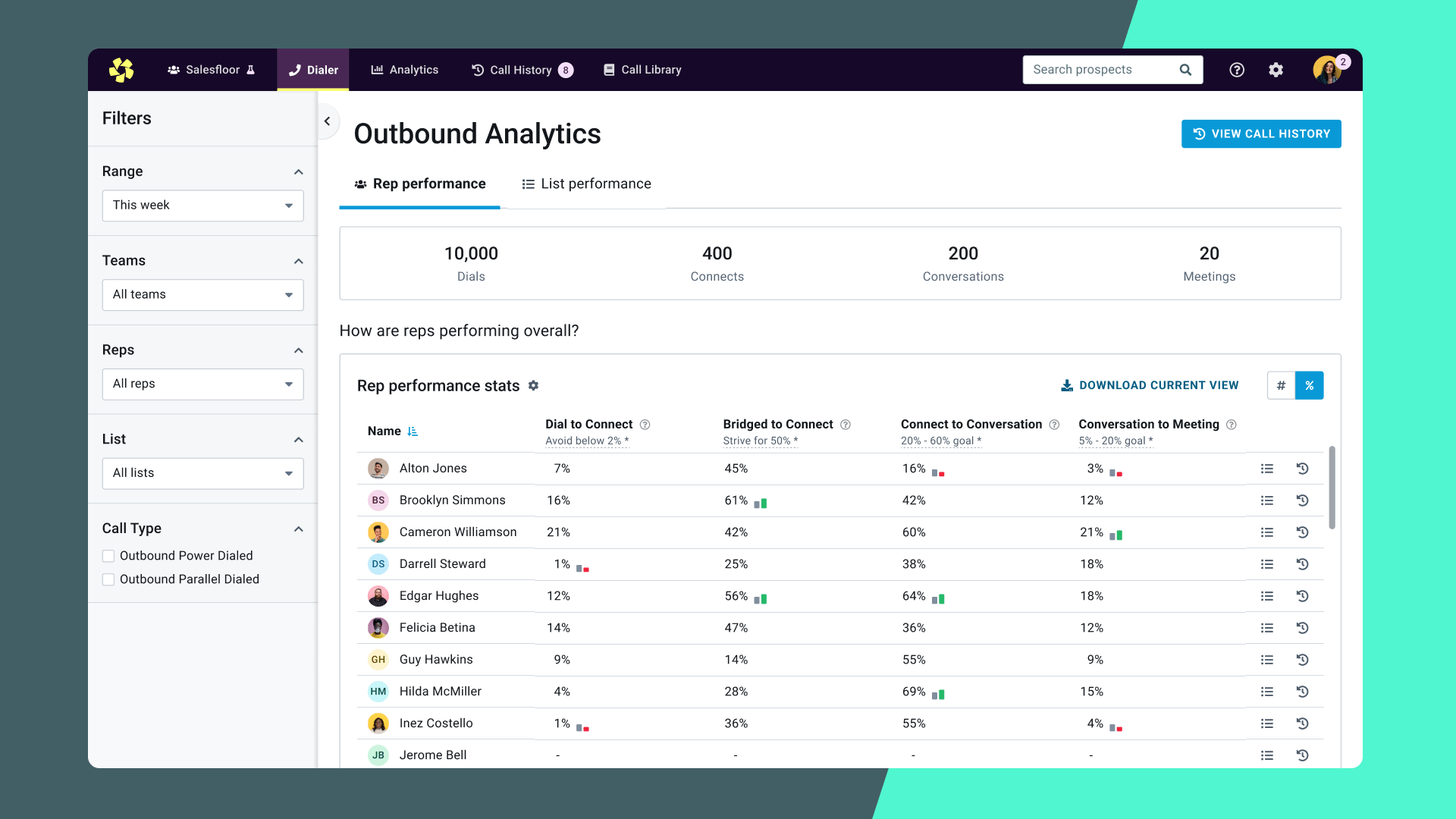Open call history icon for Alton Jones
The height and width of the screenshot is (819, 1456).
[1302, 469]
